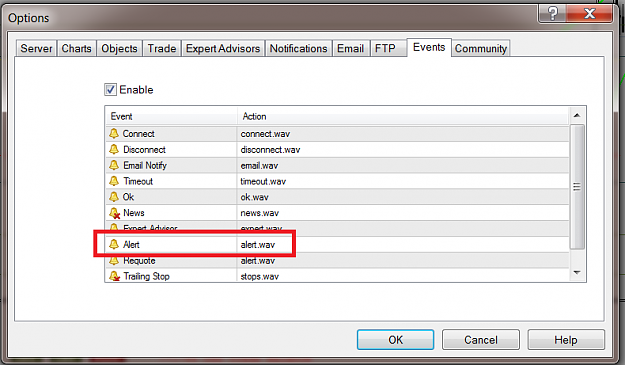Click the disabled bell icon beside News
Viewport: 625px width, 365px height.
pos(114,213)
